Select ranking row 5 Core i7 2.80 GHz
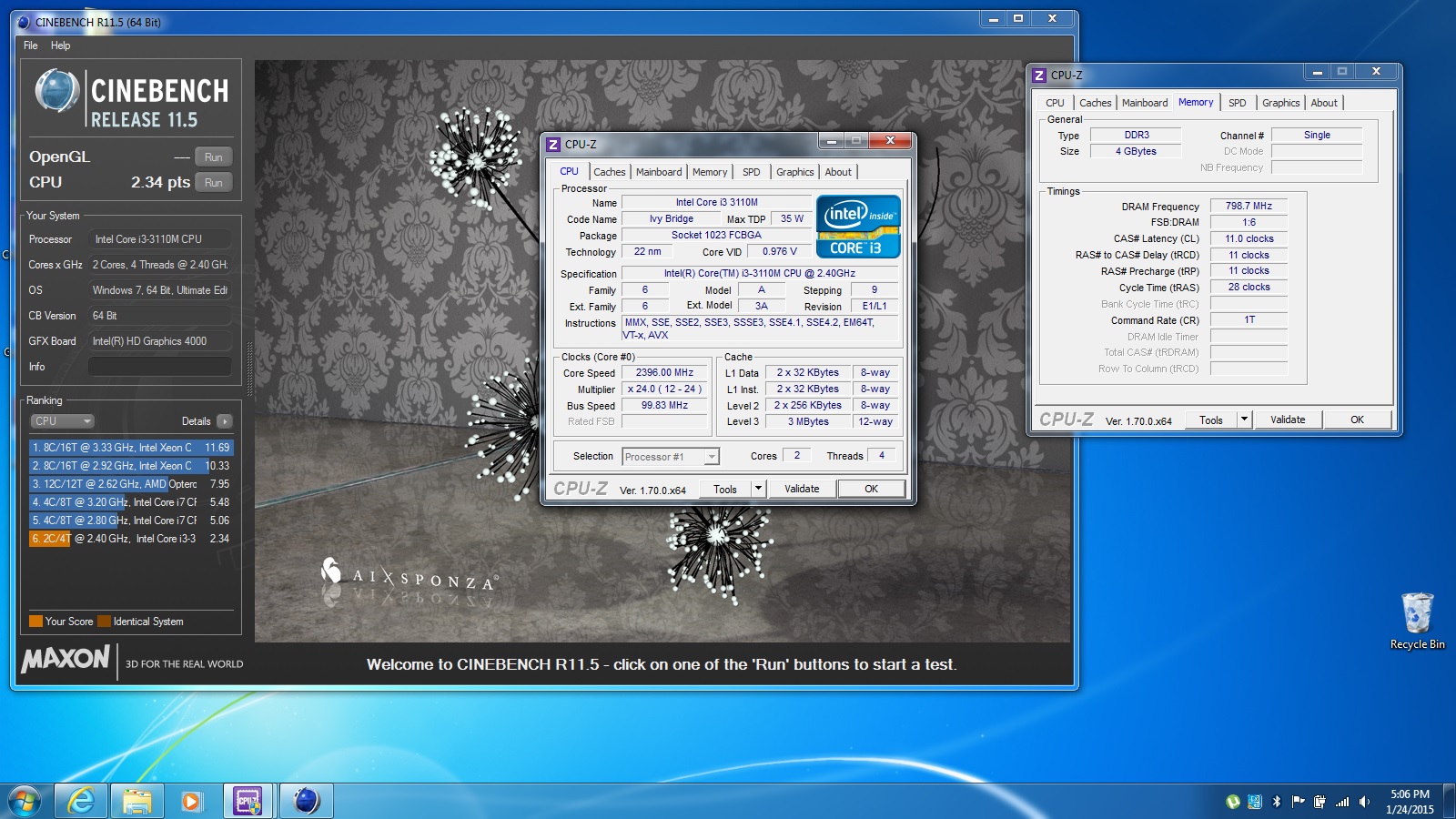Screen dimensions: 1456x819 [131, 521]
